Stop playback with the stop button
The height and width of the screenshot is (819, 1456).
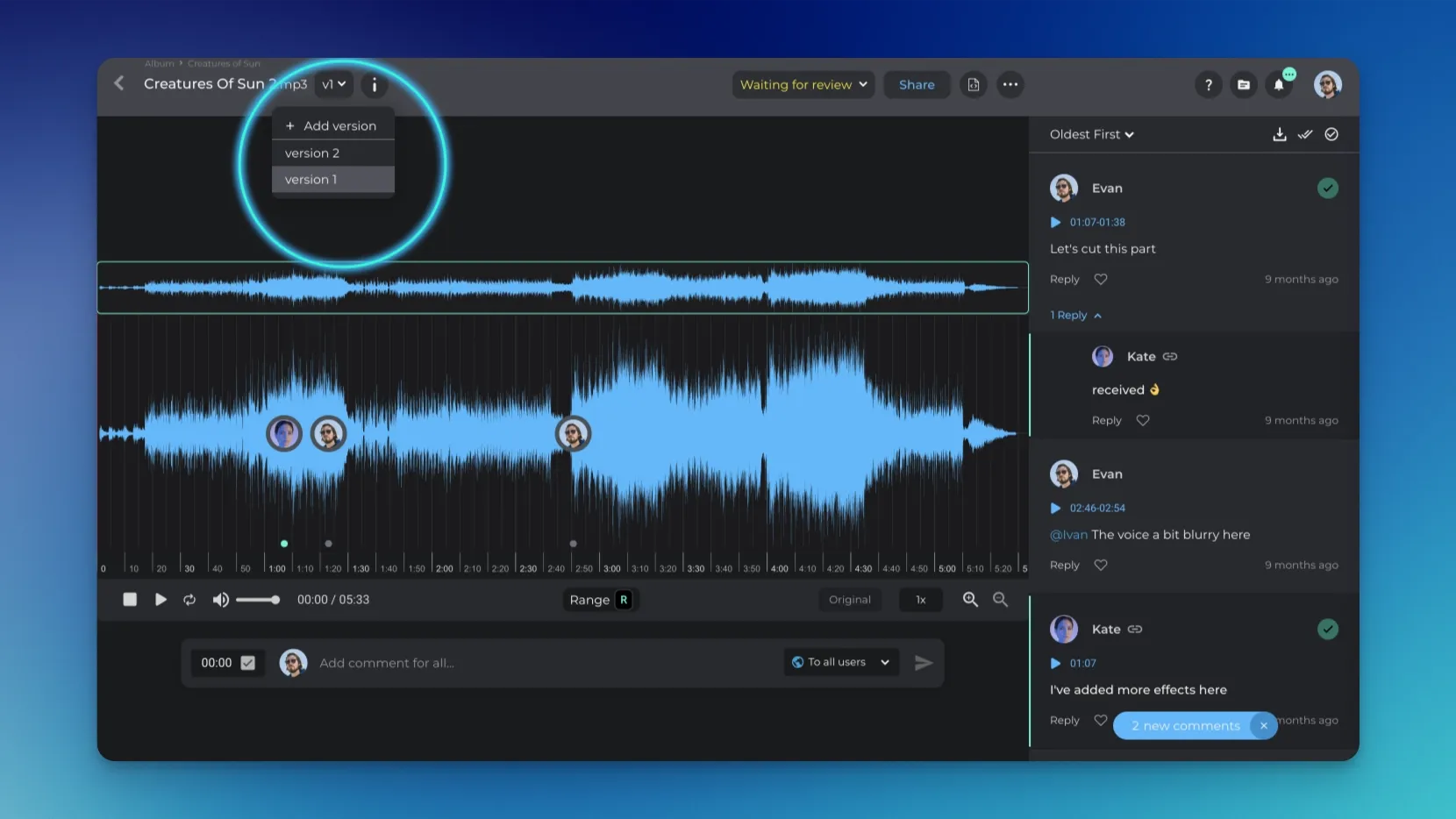pos(130,600)
